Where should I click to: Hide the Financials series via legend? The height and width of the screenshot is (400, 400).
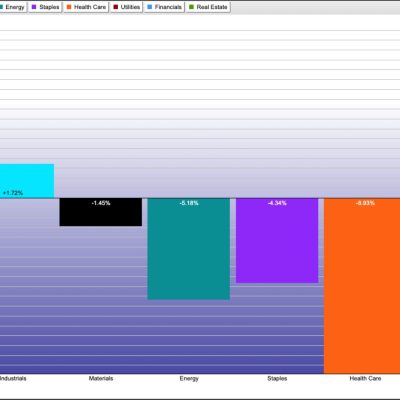[x=164, y=7]
